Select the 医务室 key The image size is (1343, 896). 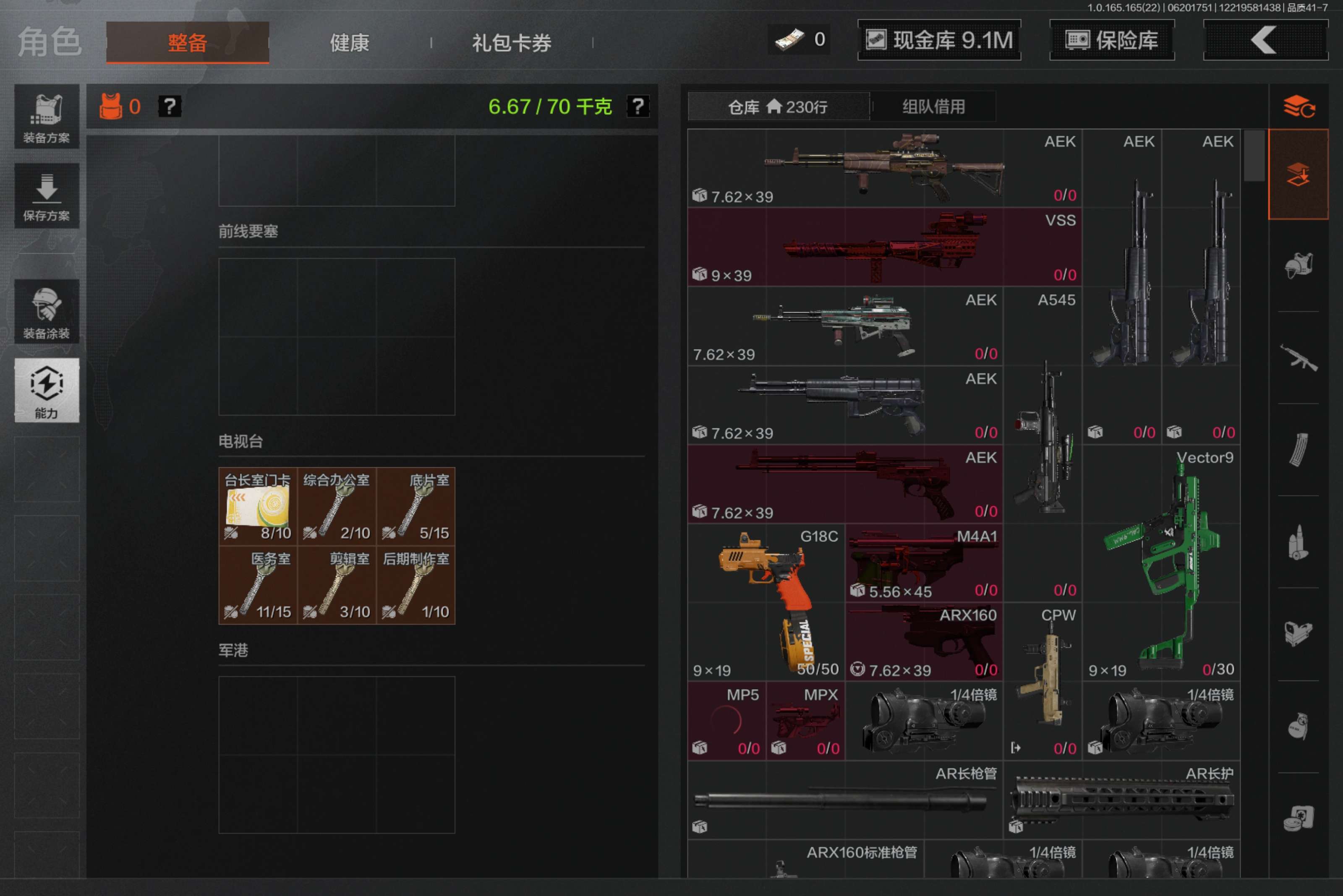(258, 585)
